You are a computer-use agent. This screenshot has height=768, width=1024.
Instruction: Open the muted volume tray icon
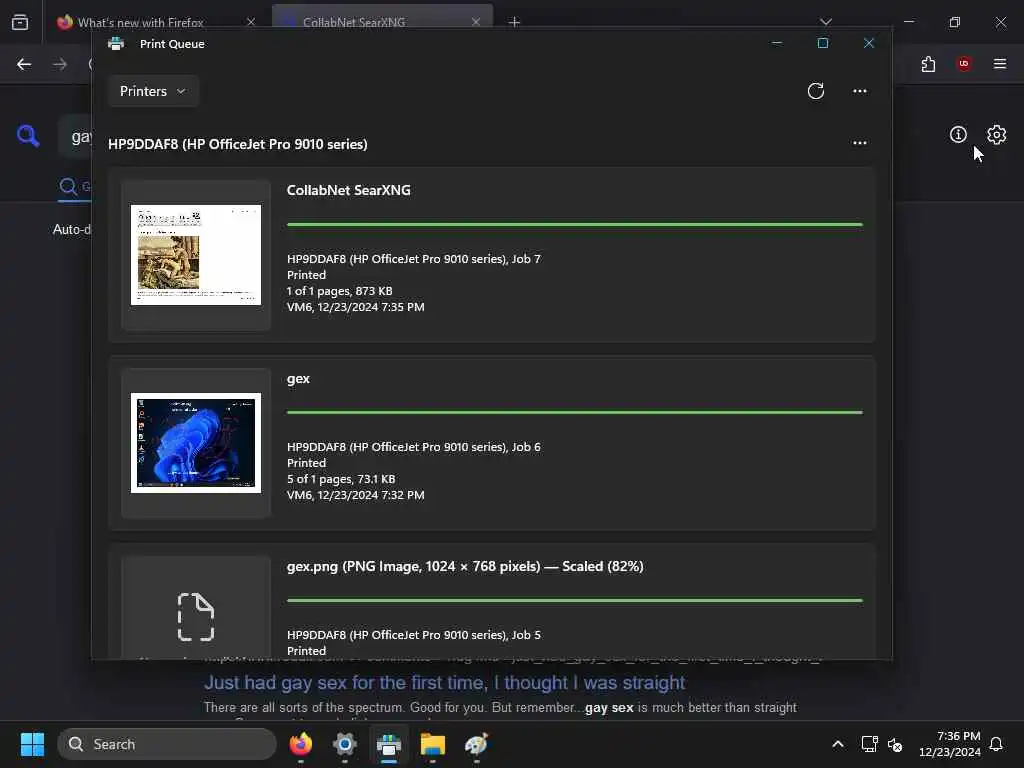click(x=895, y=744)
